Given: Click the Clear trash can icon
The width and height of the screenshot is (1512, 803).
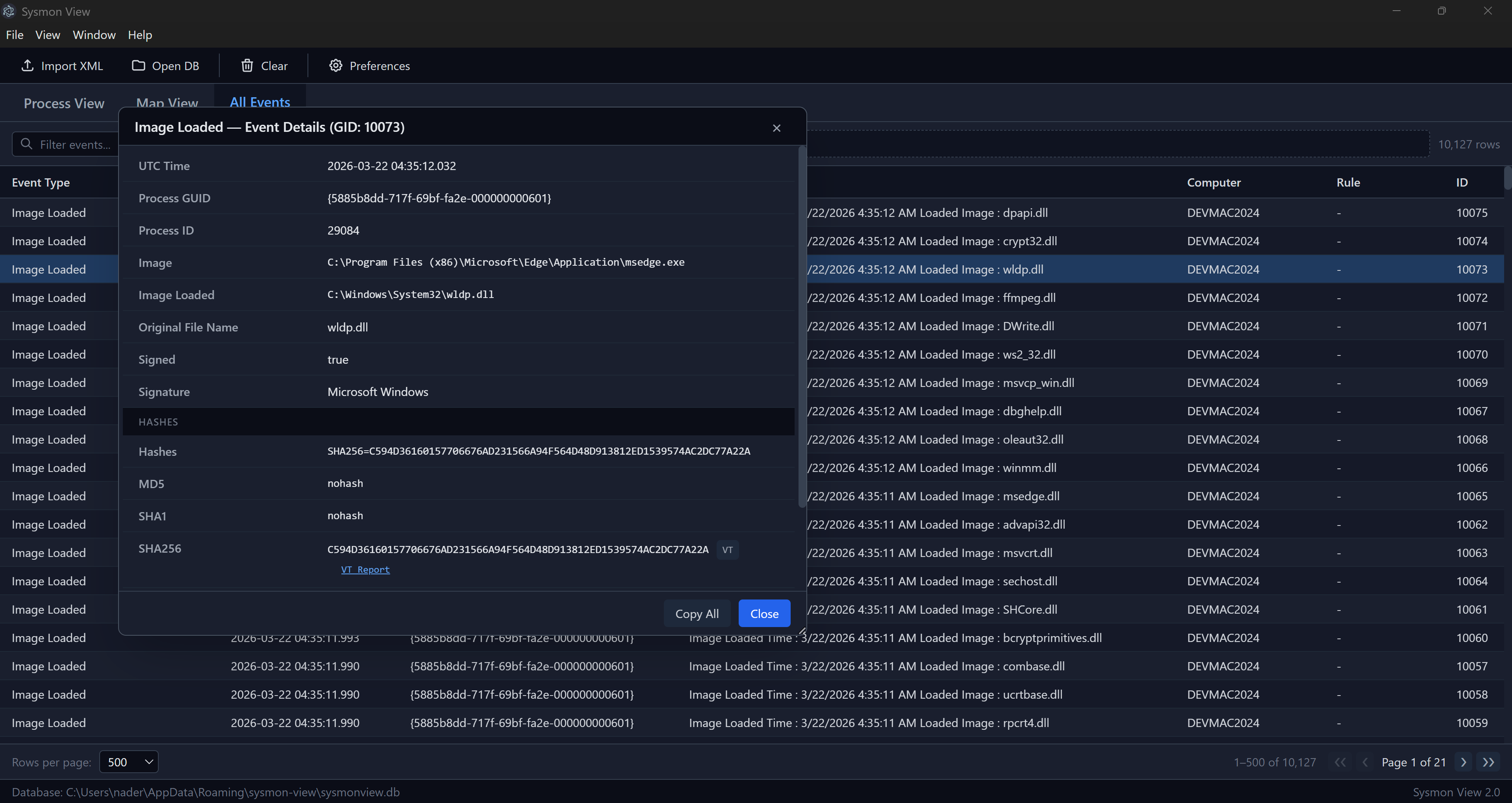Looking at the screenshot, I should [x=247, y=65].
